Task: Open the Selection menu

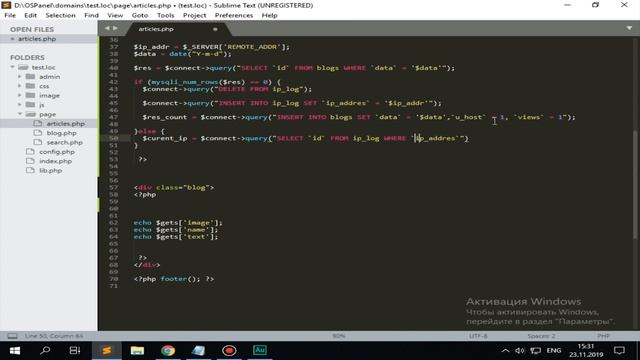Action: (60, 15)
